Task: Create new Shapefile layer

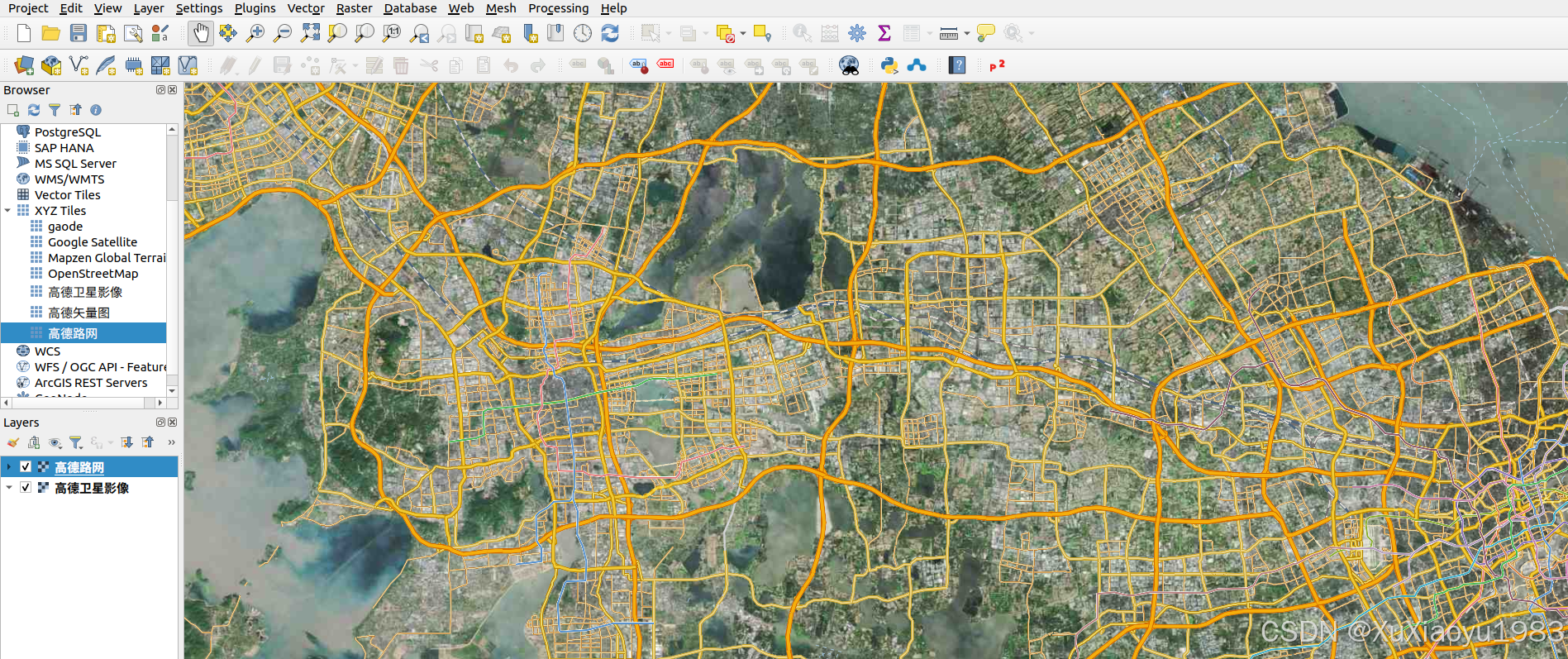Action: tap(79, 65)
